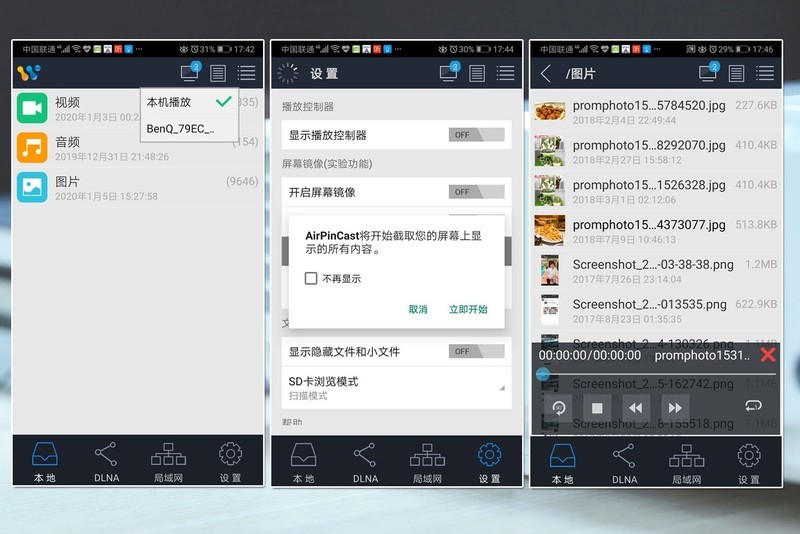Tap the active 设置 gear in settings screen
This screenshot has width=800, height=534.
click(x=489, y=454)
